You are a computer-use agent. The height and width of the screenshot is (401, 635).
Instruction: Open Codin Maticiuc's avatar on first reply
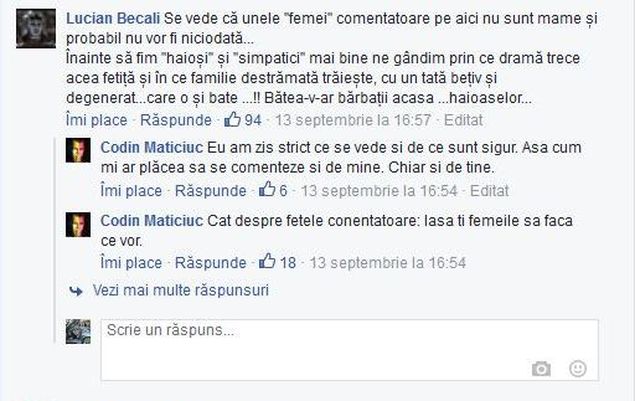pyautogui.click(x=78, y=151)
